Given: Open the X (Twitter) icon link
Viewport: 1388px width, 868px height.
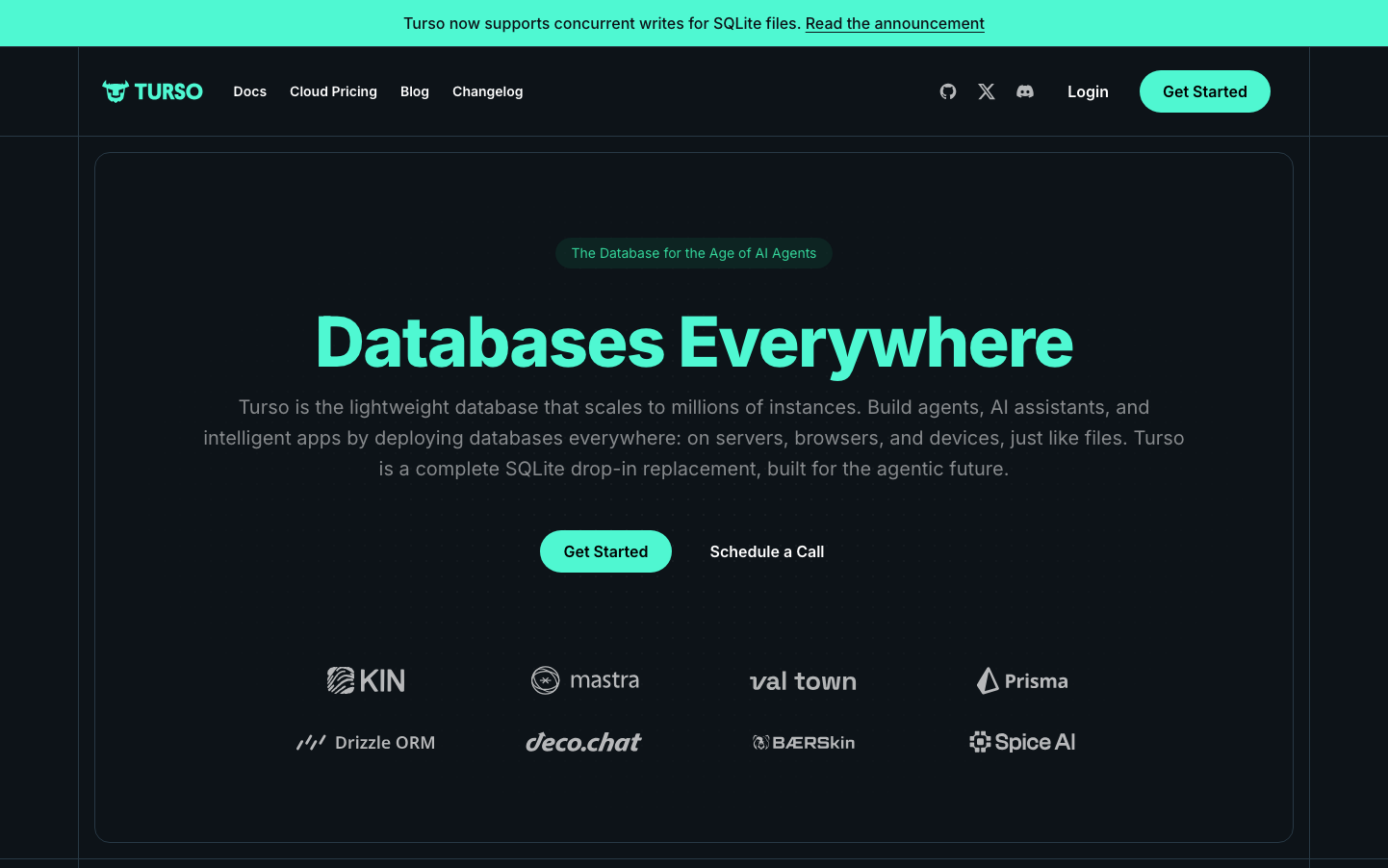Looking at the screenshot, I should click(987, 91).
